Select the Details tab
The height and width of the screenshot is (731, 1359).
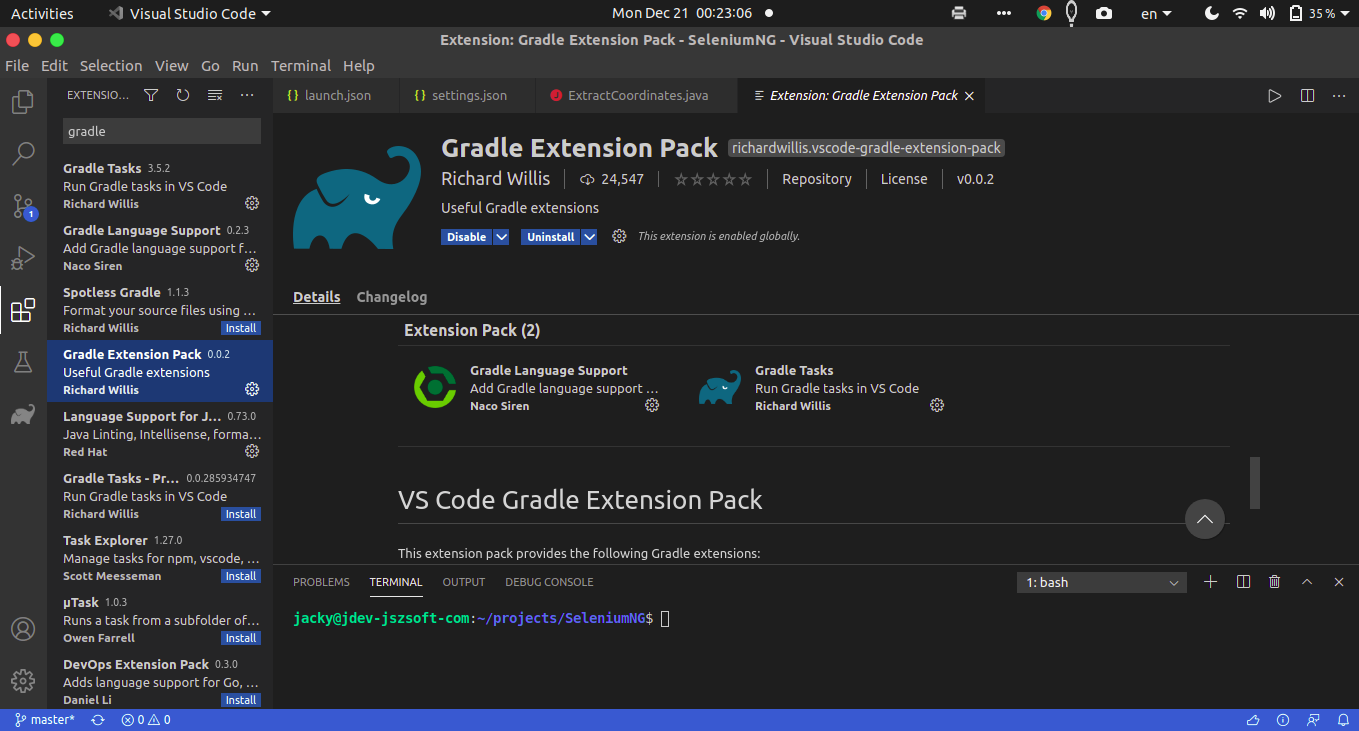point(317,297)
